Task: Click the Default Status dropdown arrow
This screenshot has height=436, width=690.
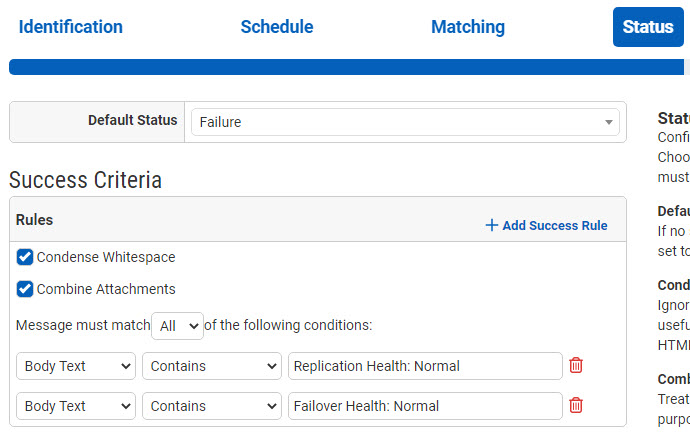Action: (x=609, y=122)
